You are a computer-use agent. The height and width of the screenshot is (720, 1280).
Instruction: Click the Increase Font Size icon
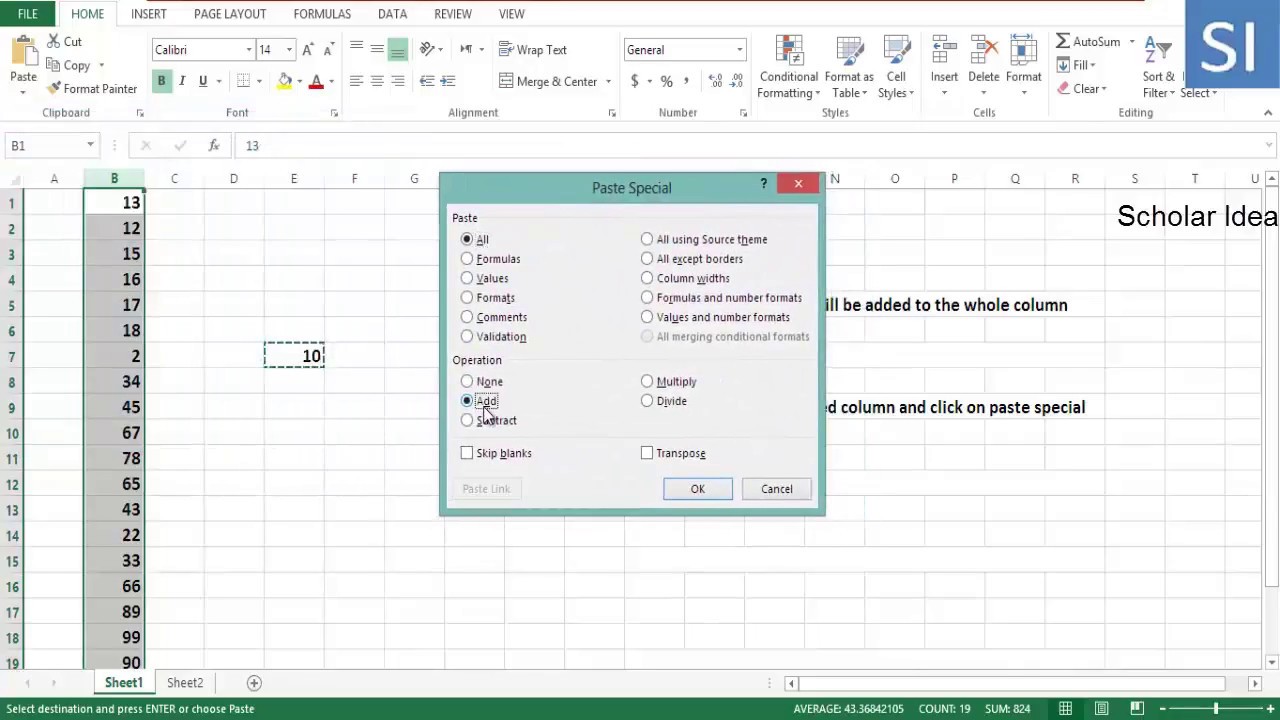(308, 50)
